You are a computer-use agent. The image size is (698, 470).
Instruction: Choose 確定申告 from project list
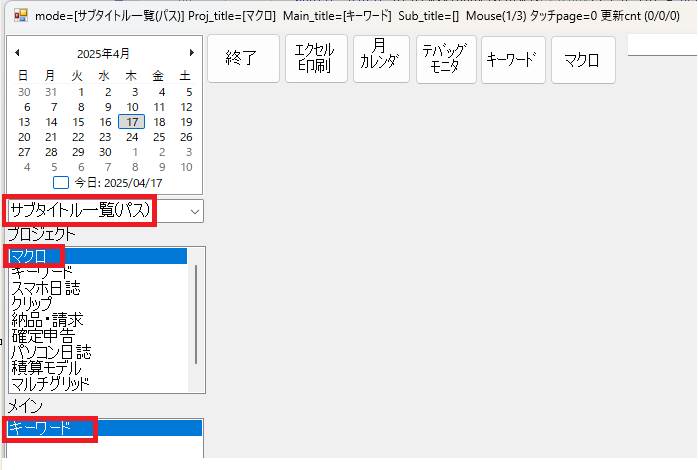[x=42, y=336]
